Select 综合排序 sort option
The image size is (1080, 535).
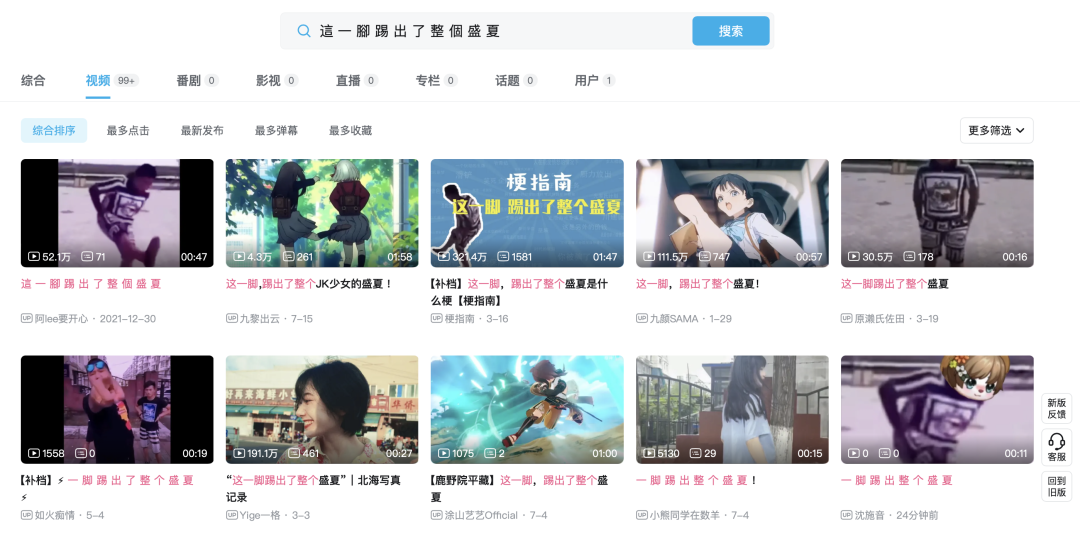click(x=54, y=131)
